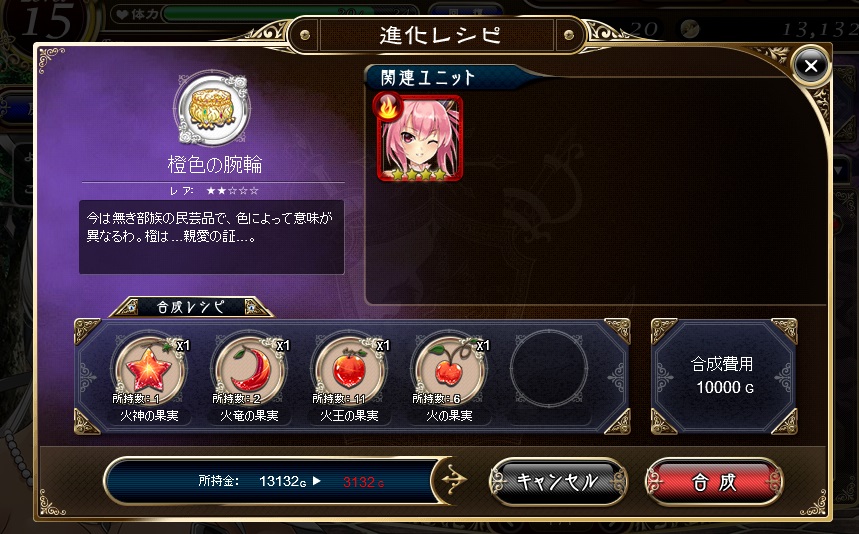The image size is (859, 534).
Task: Select the 火竜の果実 crescent fruit icon
Action: [249, 370]
